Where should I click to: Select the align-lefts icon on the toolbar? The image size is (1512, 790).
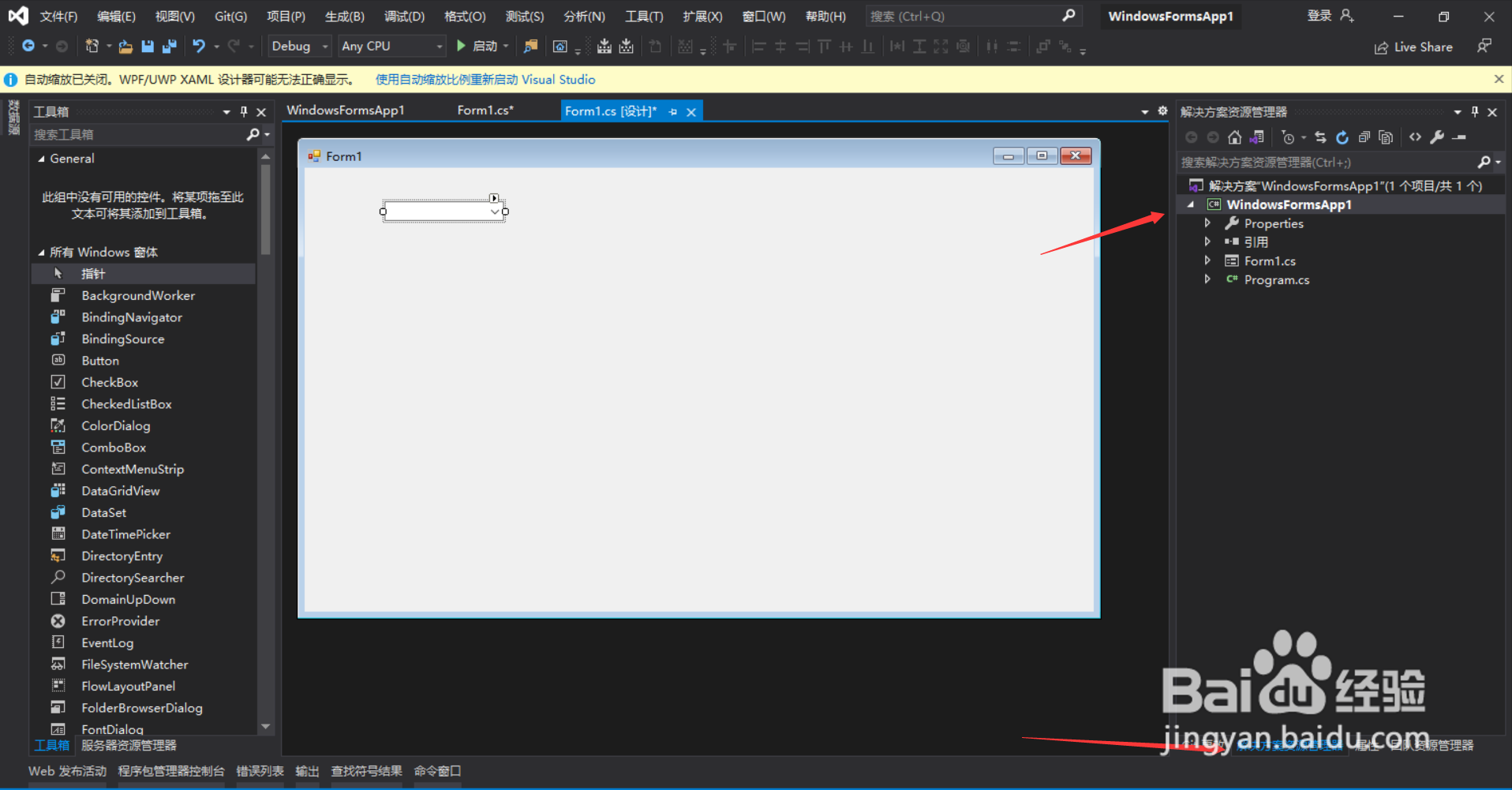pos(758,46)
